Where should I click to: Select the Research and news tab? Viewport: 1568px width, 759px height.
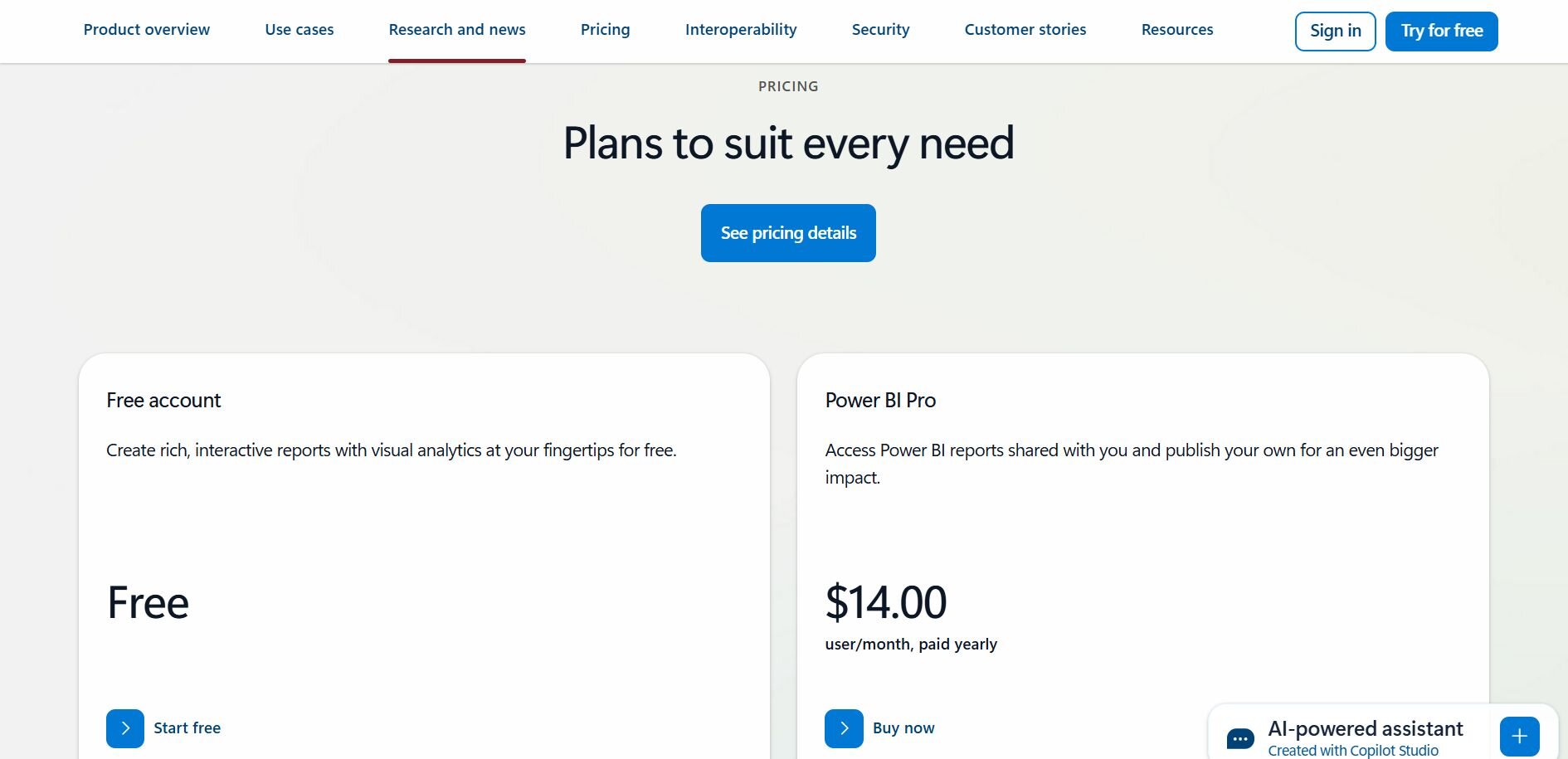click(x=457, y=30)
